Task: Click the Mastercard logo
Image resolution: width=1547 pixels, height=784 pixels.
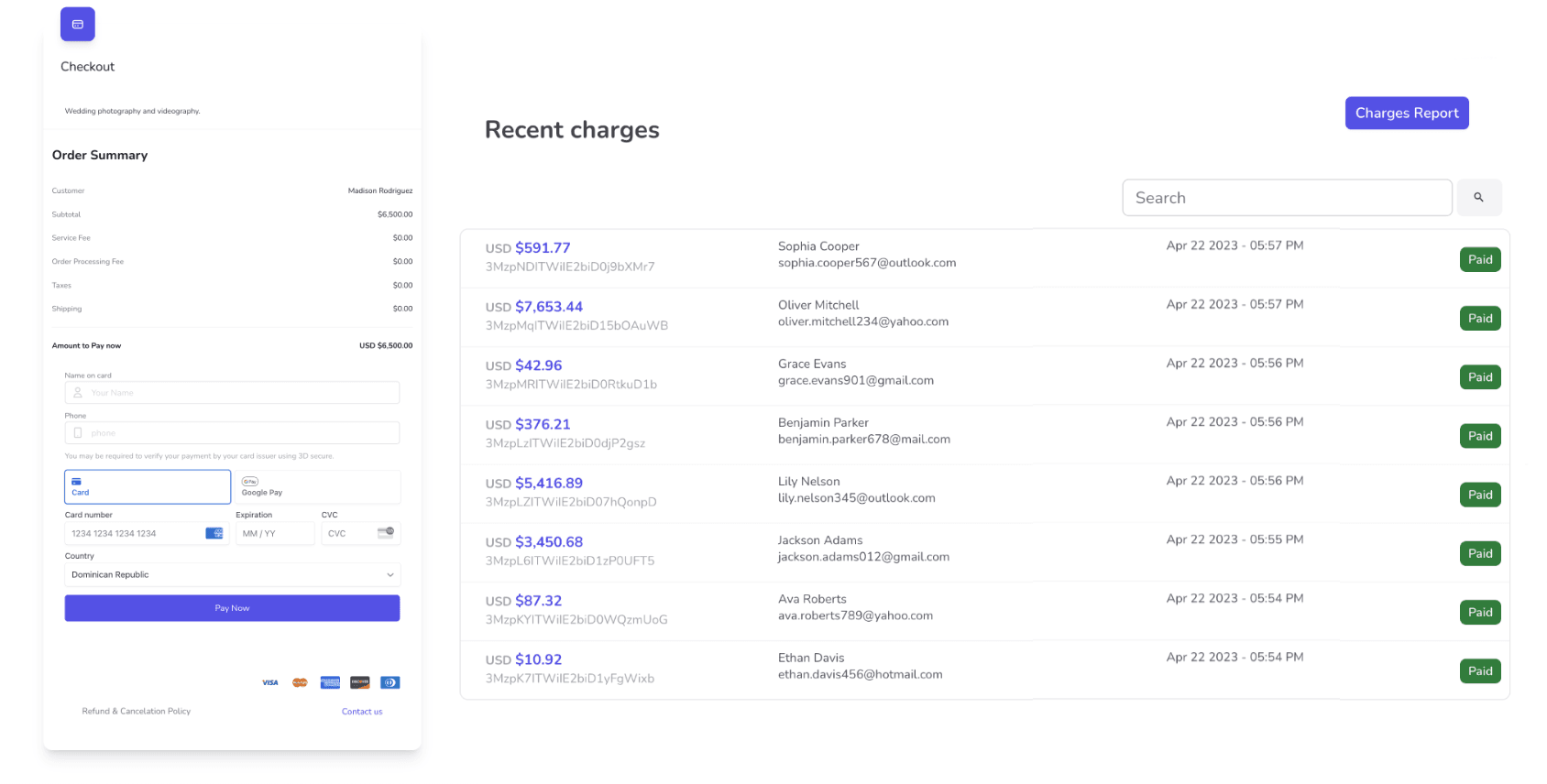Action: 300,682
